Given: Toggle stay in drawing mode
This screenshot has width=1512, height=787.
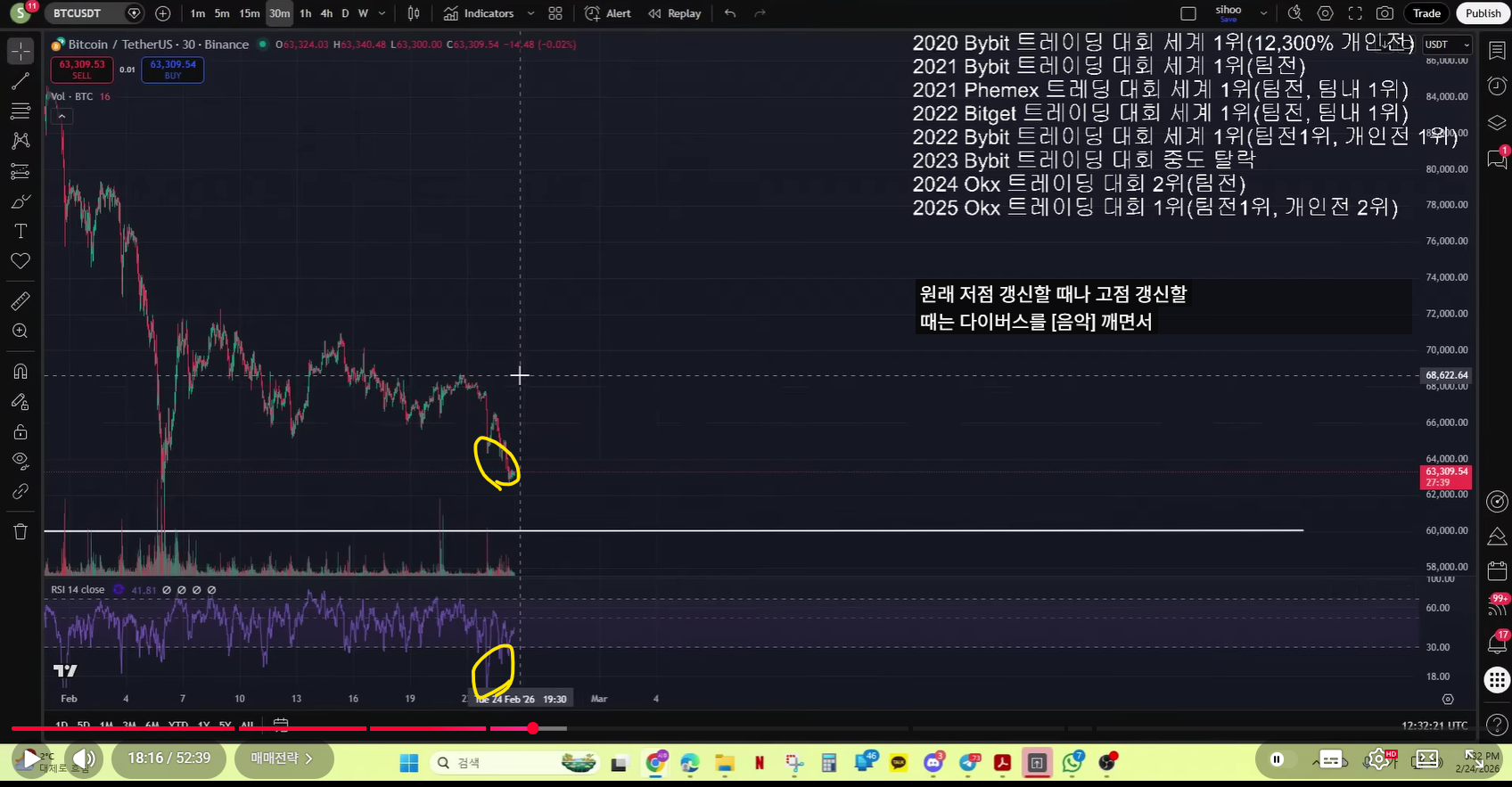Looking at the screenshot, I should click(21, 402).
